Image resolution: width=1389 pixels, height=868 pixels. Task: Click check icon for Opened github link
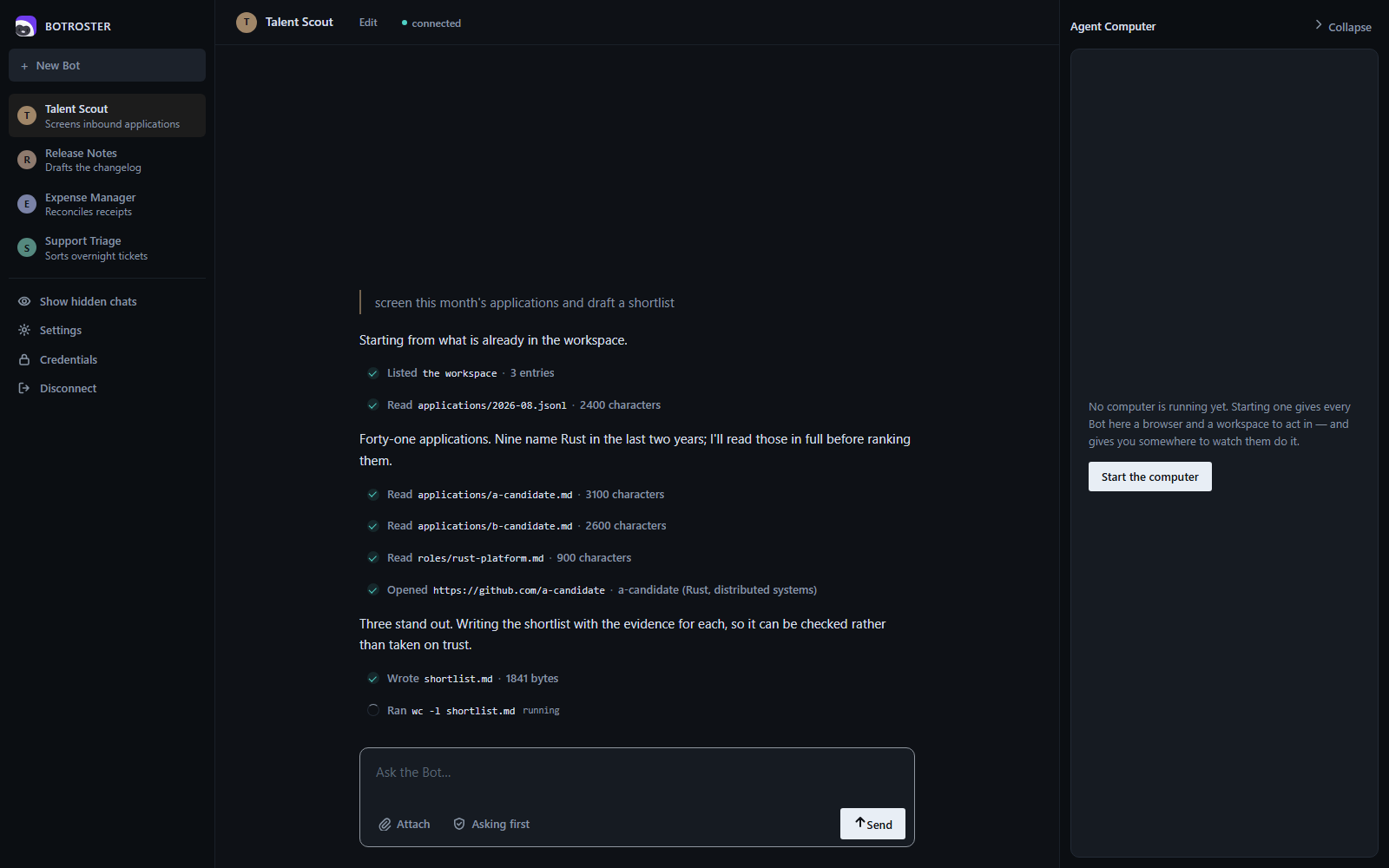[373, 590]
